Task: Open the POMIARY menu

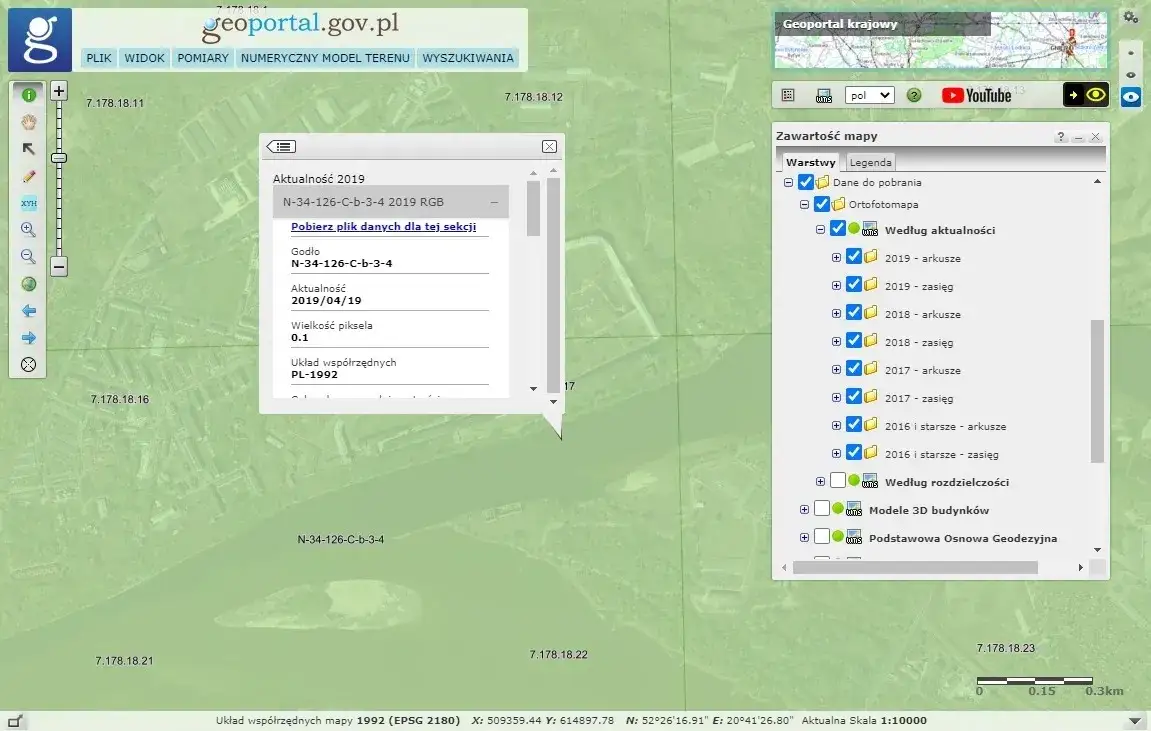Action: (x=203, y=58)
